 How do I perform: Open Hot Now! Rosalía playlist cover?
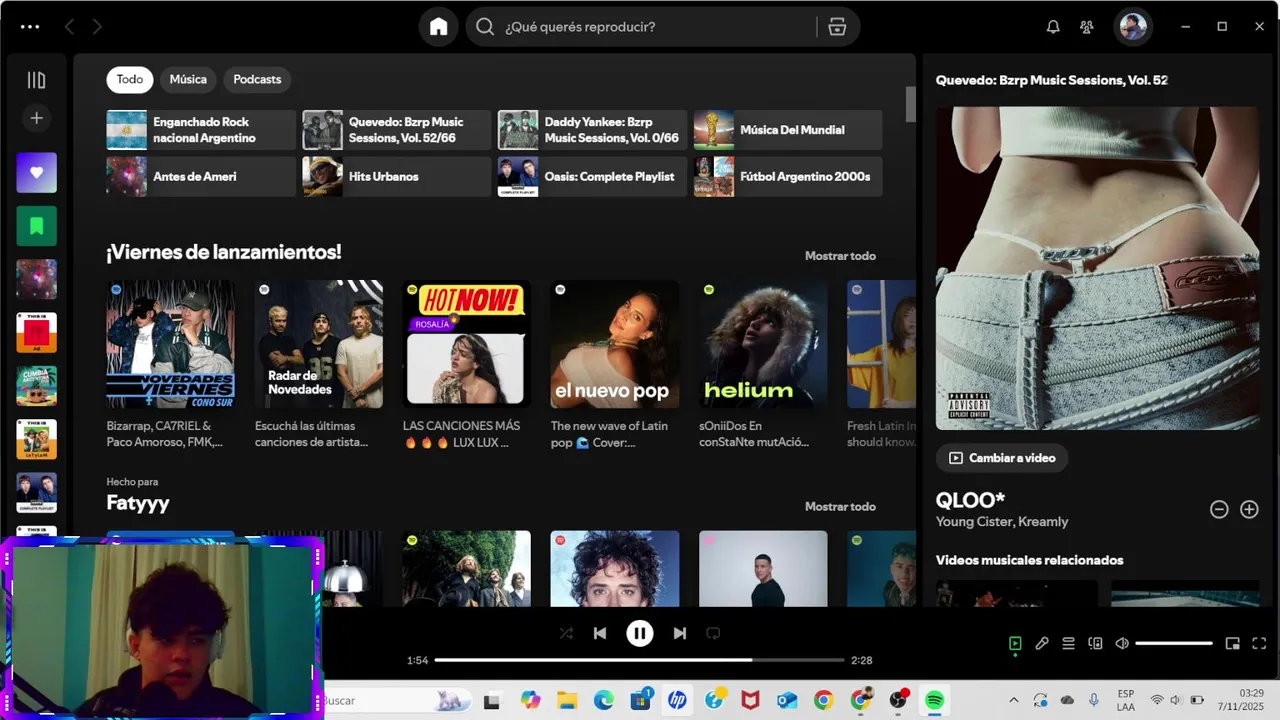coord(467,344)
